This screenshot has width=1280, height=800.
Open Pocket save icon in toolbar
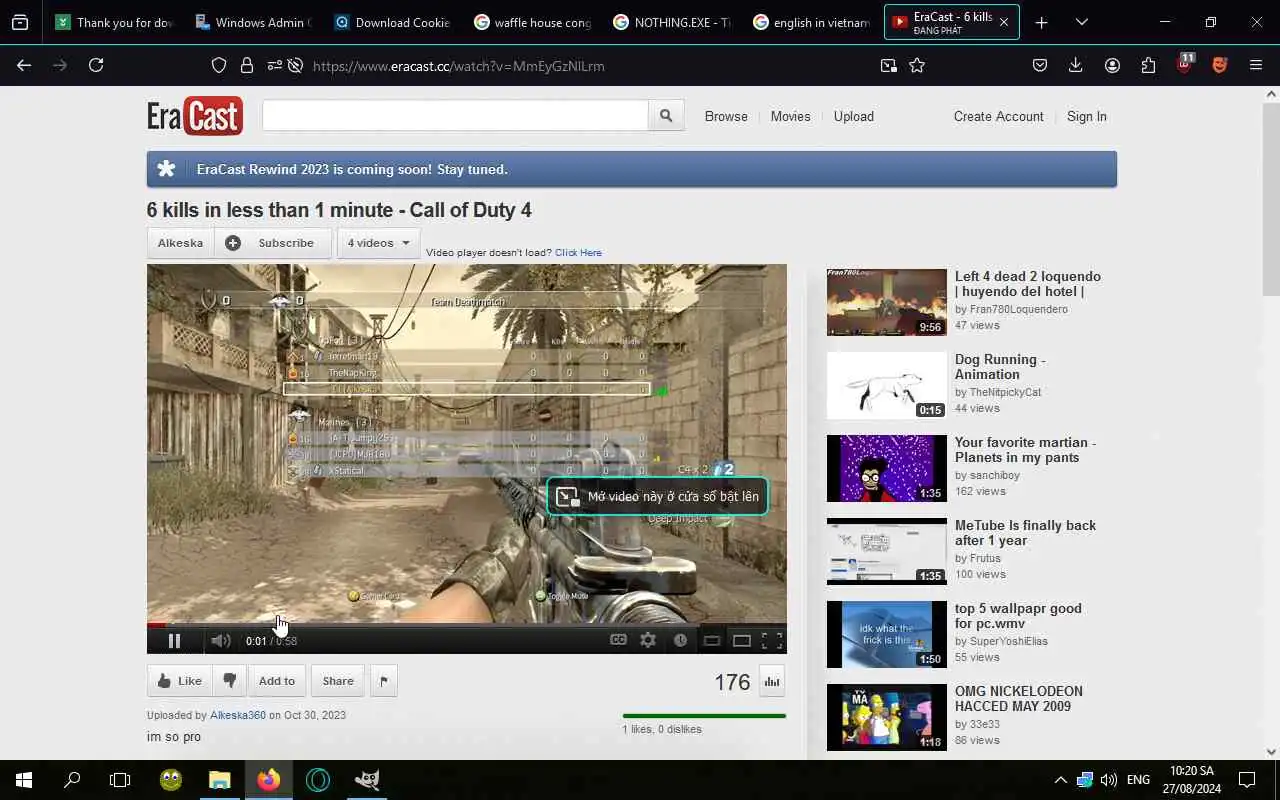pyautogui.click(x=1040, y=65)
